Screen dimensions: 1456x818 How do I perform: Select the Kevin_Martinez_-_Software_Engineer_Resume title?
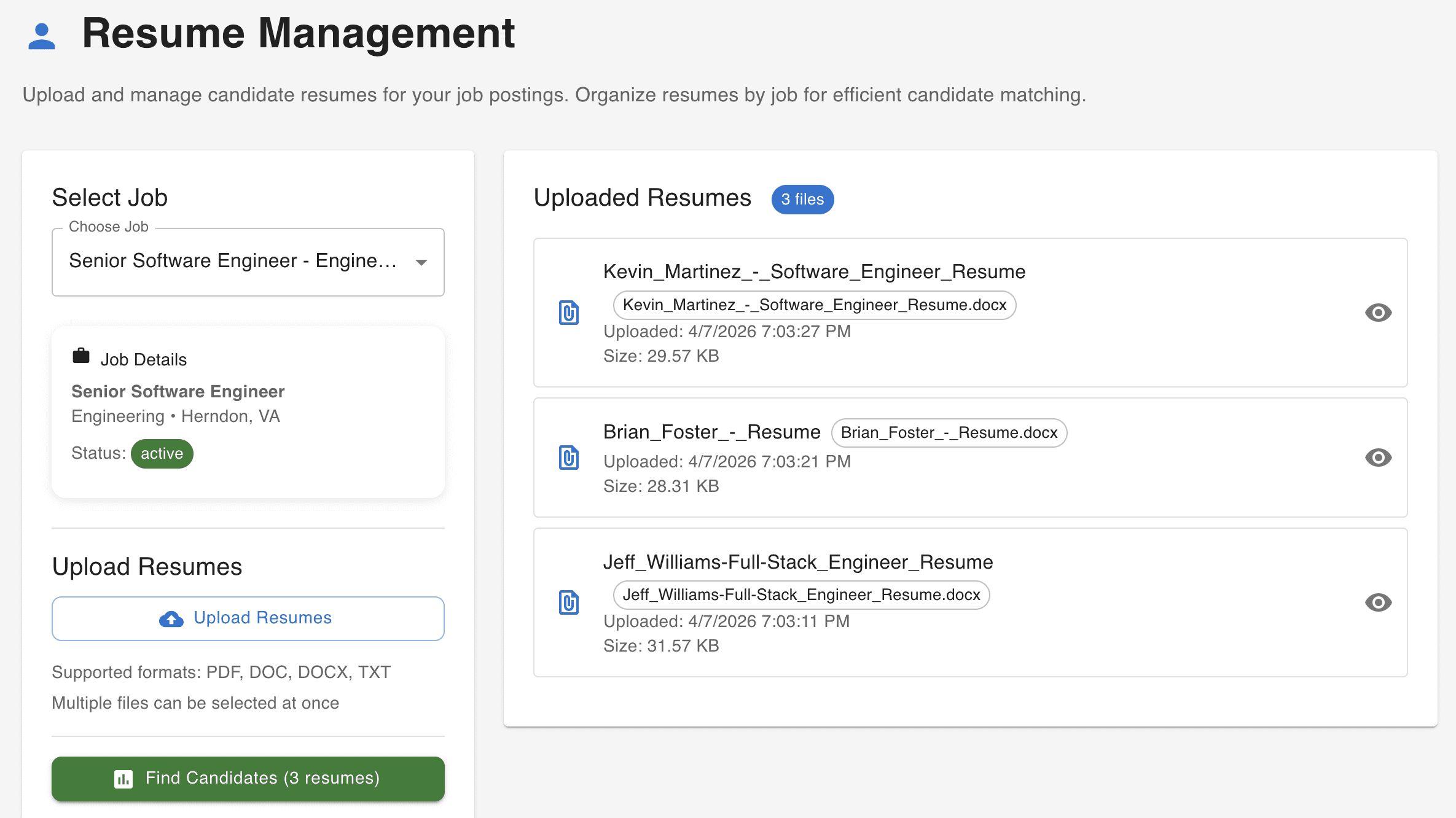click(x=815, y=271)
